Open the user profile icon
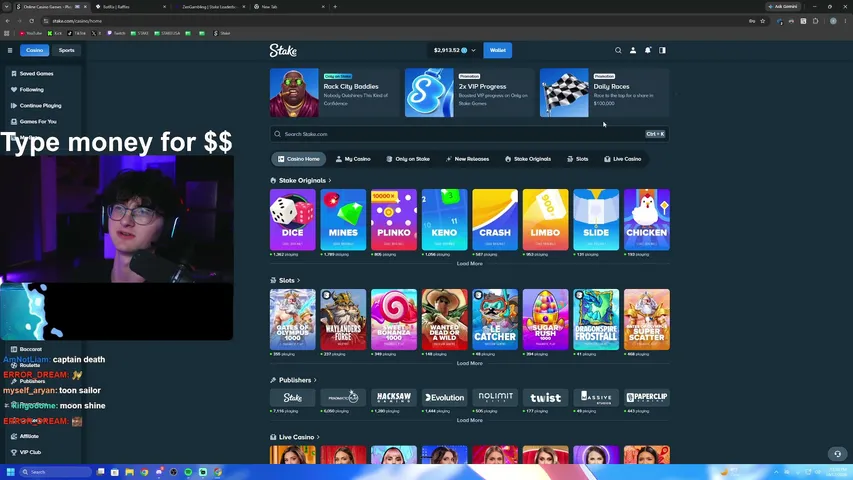Screen dimensions: 853x480 (633, 50)
